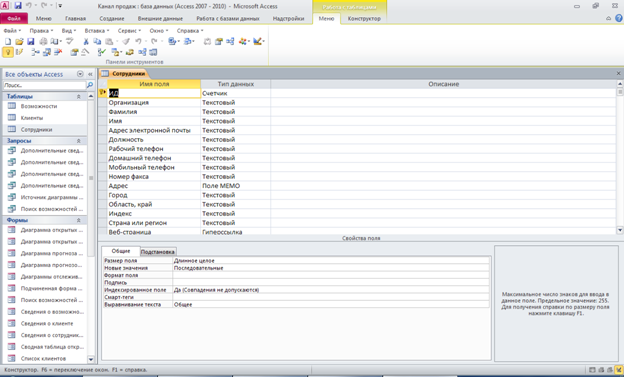624x377 pixels.
Task: Switch to the Внешние данные ribbon tab
Action: coord(160,18)
